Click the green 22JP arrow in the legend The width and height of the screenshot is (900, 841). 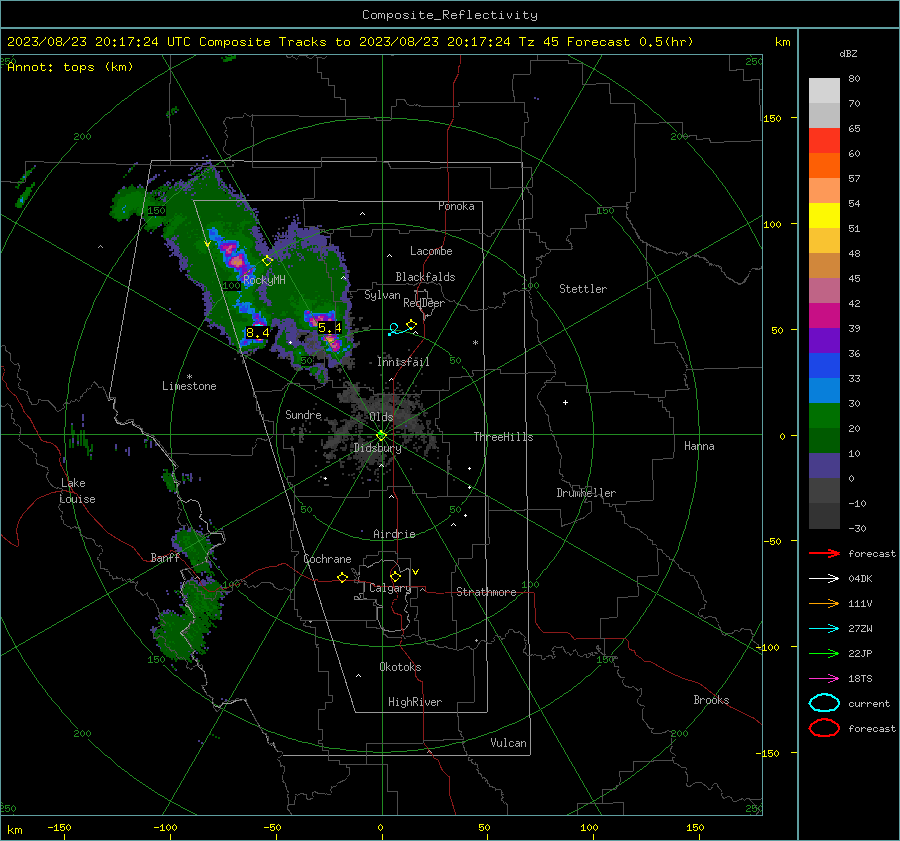(824, 653)
